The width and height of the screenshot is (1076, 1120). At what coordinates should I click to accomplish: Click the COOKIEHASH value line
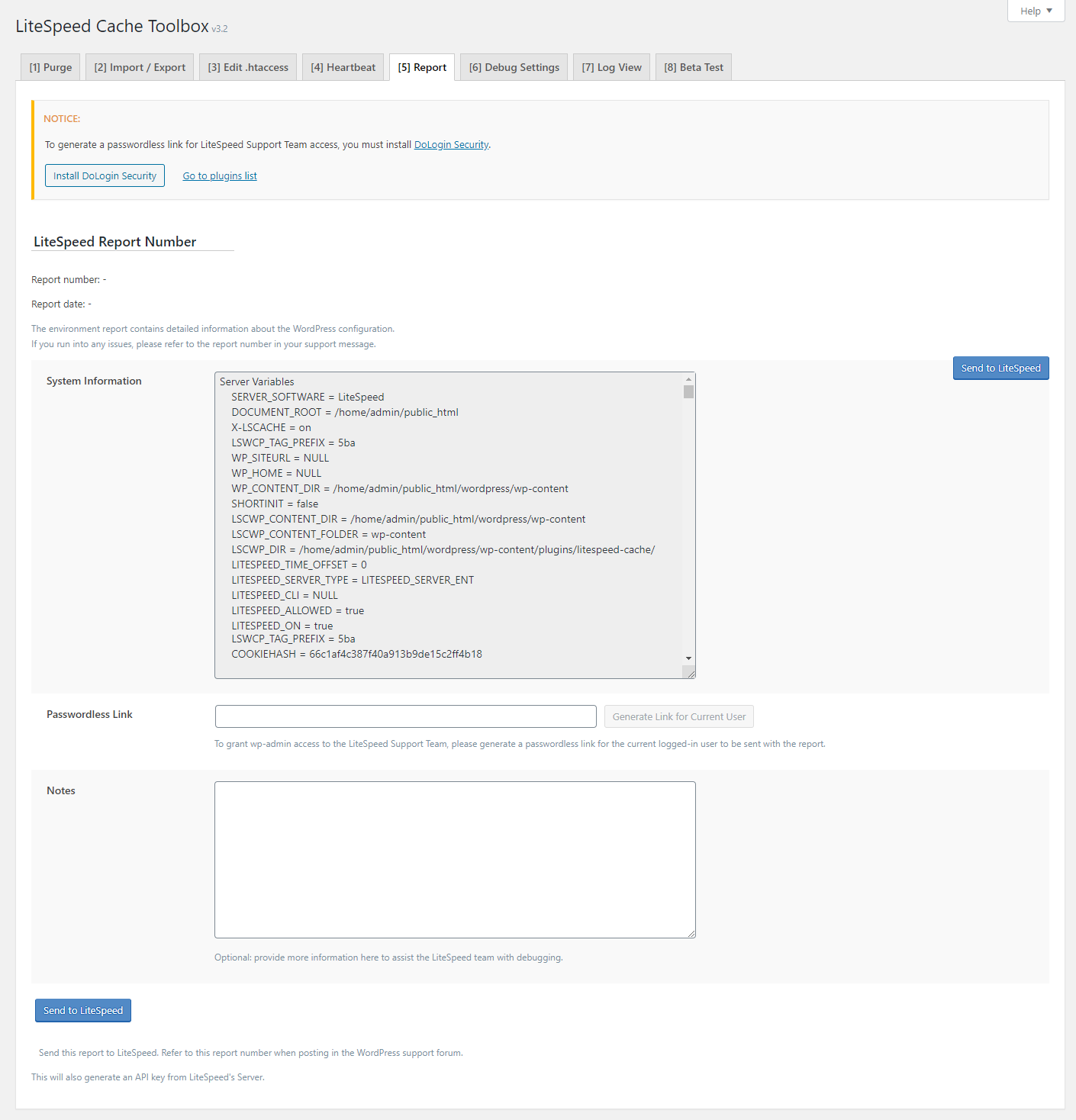(x=356, y=654)
